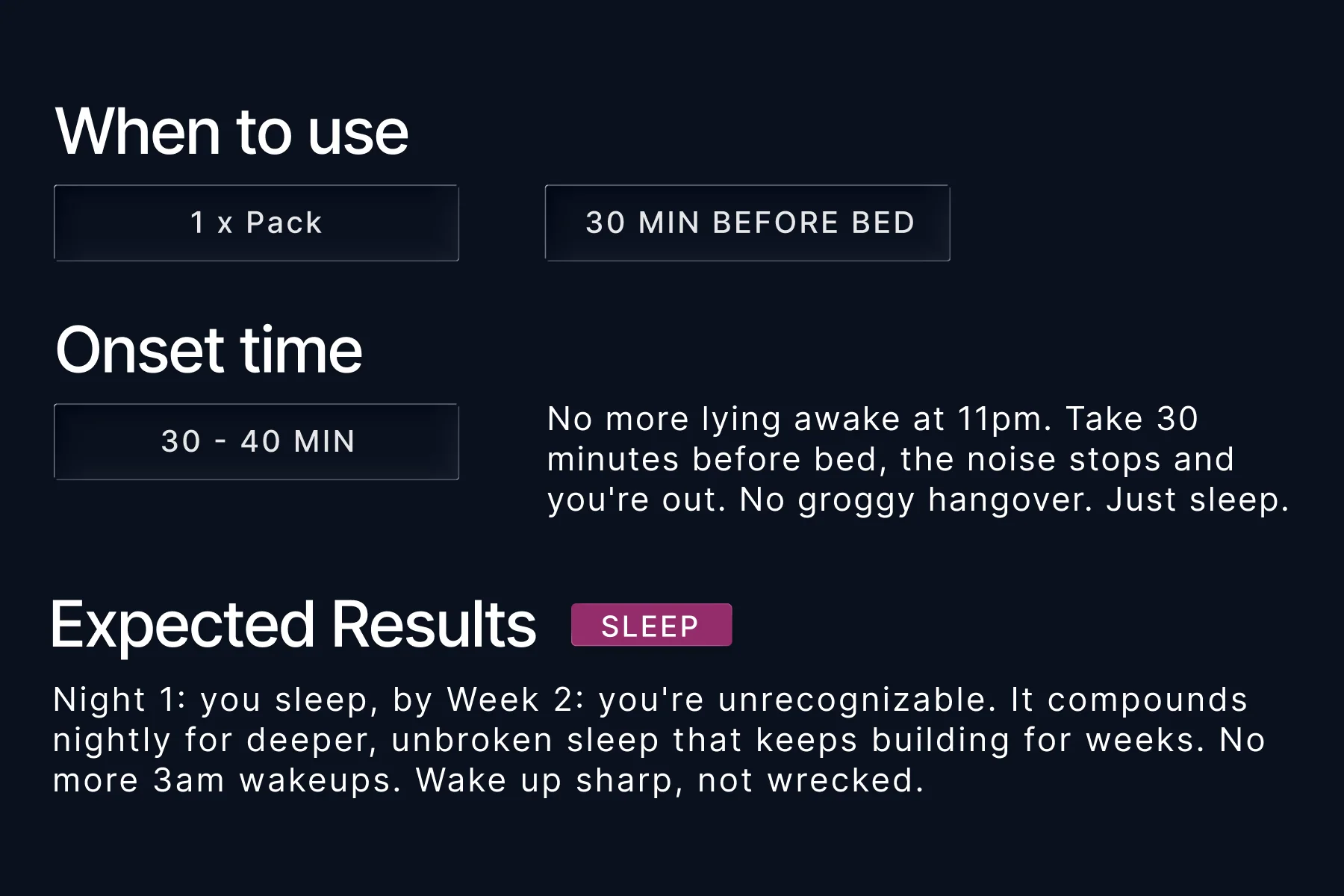1344x896 pixels.
Task: Click the No more lying awake paragraph
Action: coord(918,459)
